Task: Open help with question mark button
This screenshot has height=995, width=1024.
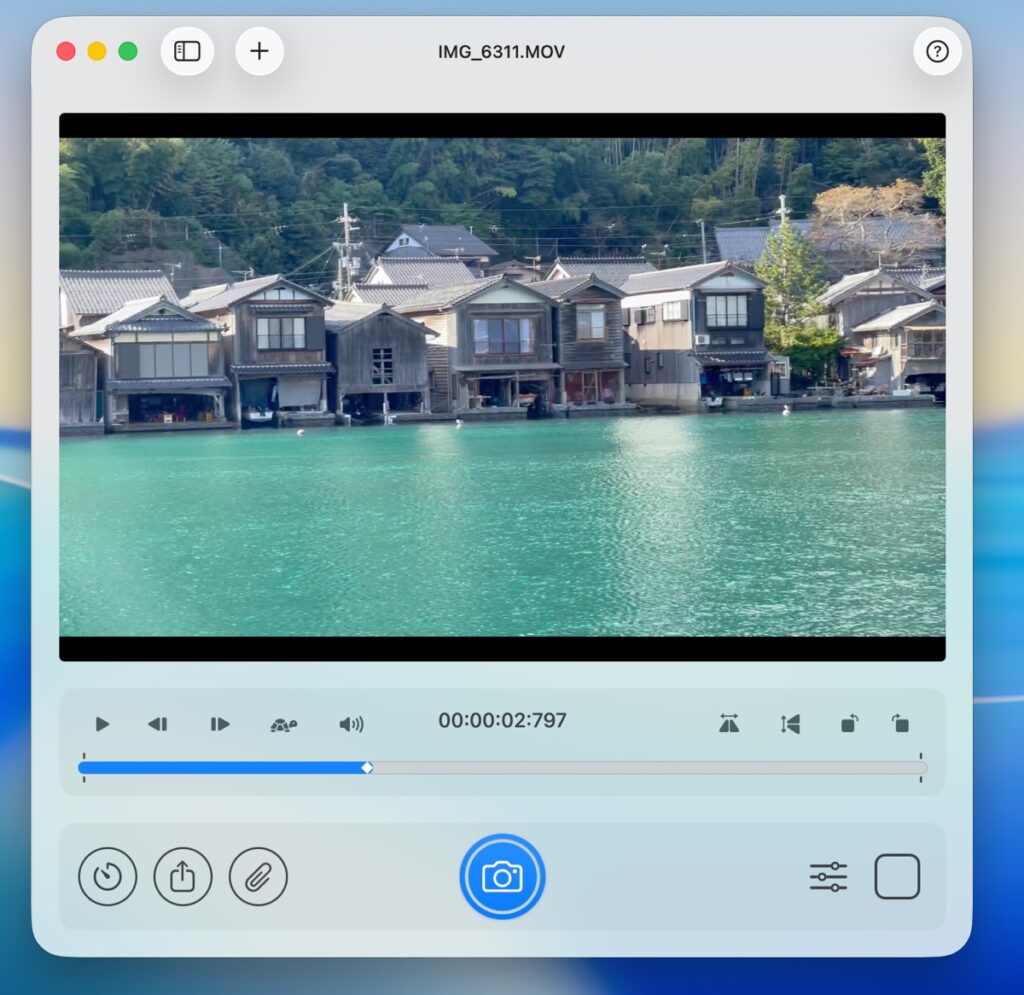Action: [937, 51]
